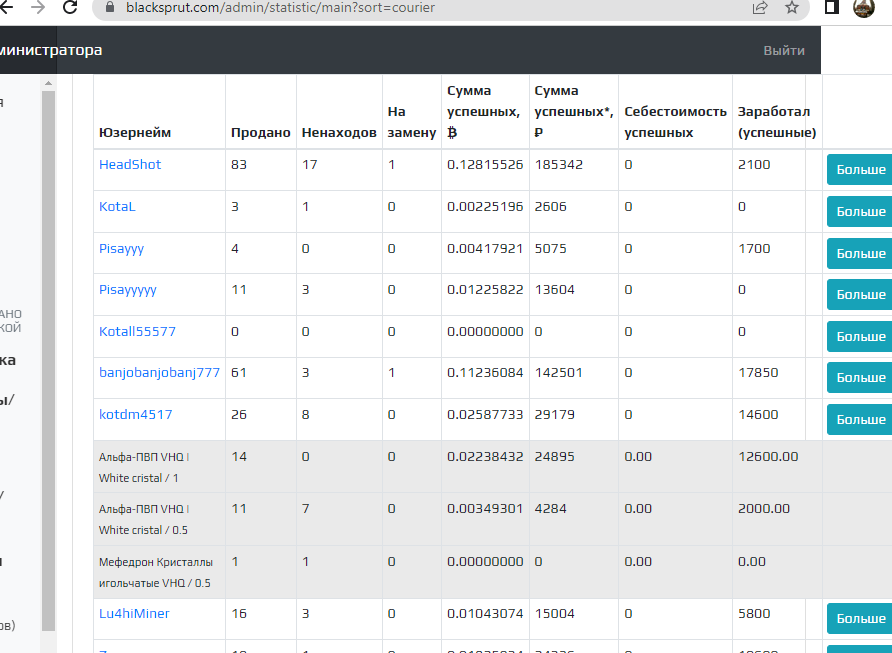Click the value 29179 in kotdm4517 row
892x653 pixels.
(x=555, y=415)
